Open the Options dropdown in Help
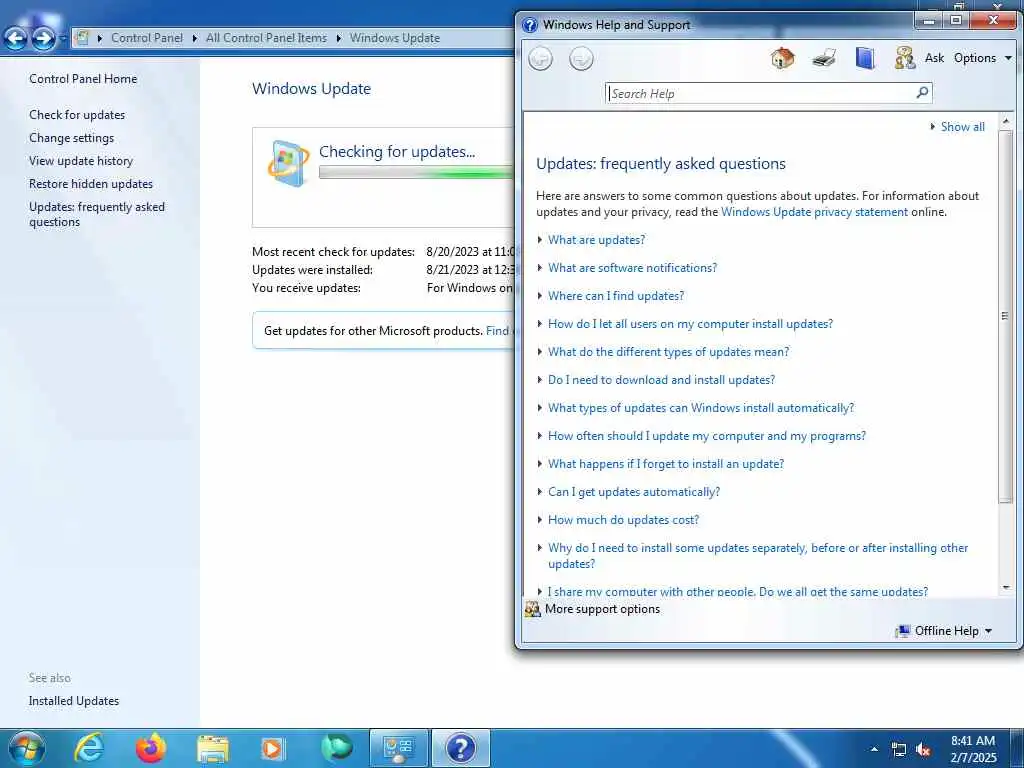Viewport: 1024px width, 768px height. [983, 58]
